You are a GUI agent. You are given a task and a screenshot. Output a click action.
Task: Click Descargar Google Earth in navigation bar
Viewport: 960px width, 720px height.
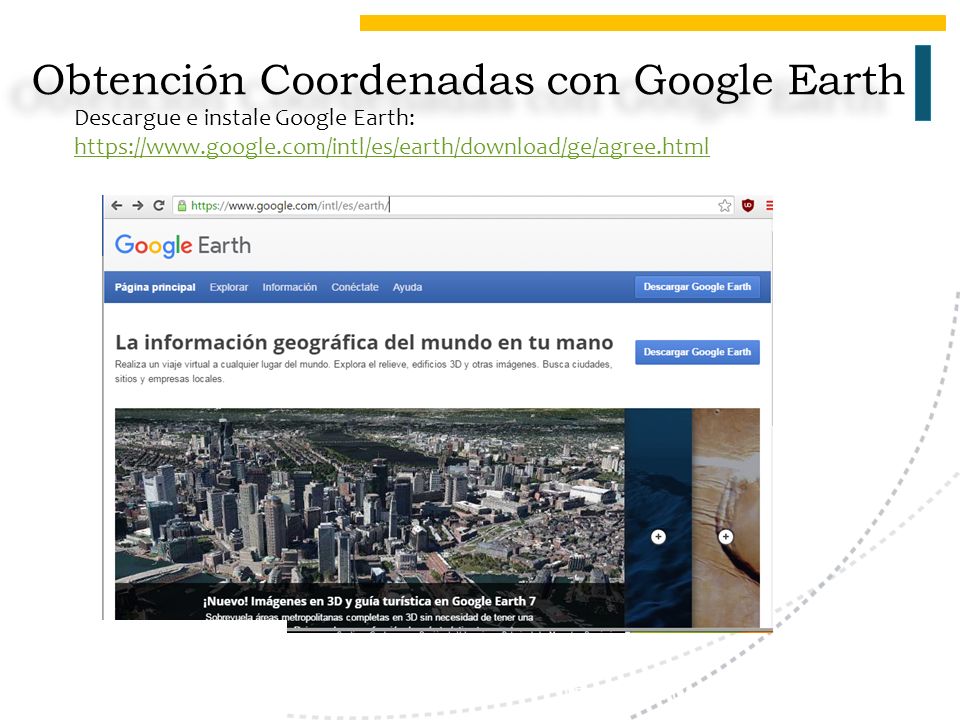697,287
